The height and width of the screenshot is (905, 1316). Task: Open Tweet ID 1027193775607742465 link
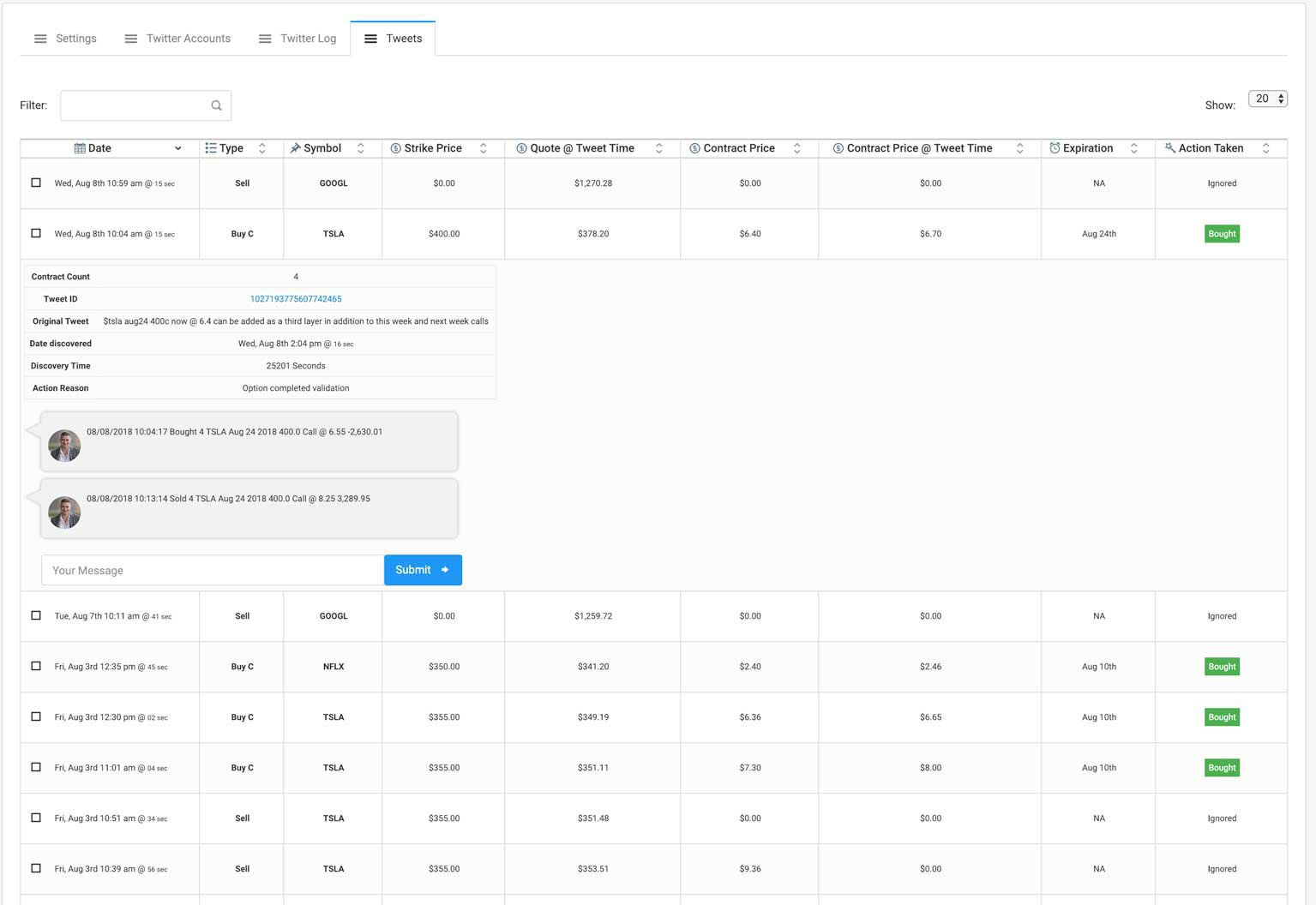pos(296,299)
